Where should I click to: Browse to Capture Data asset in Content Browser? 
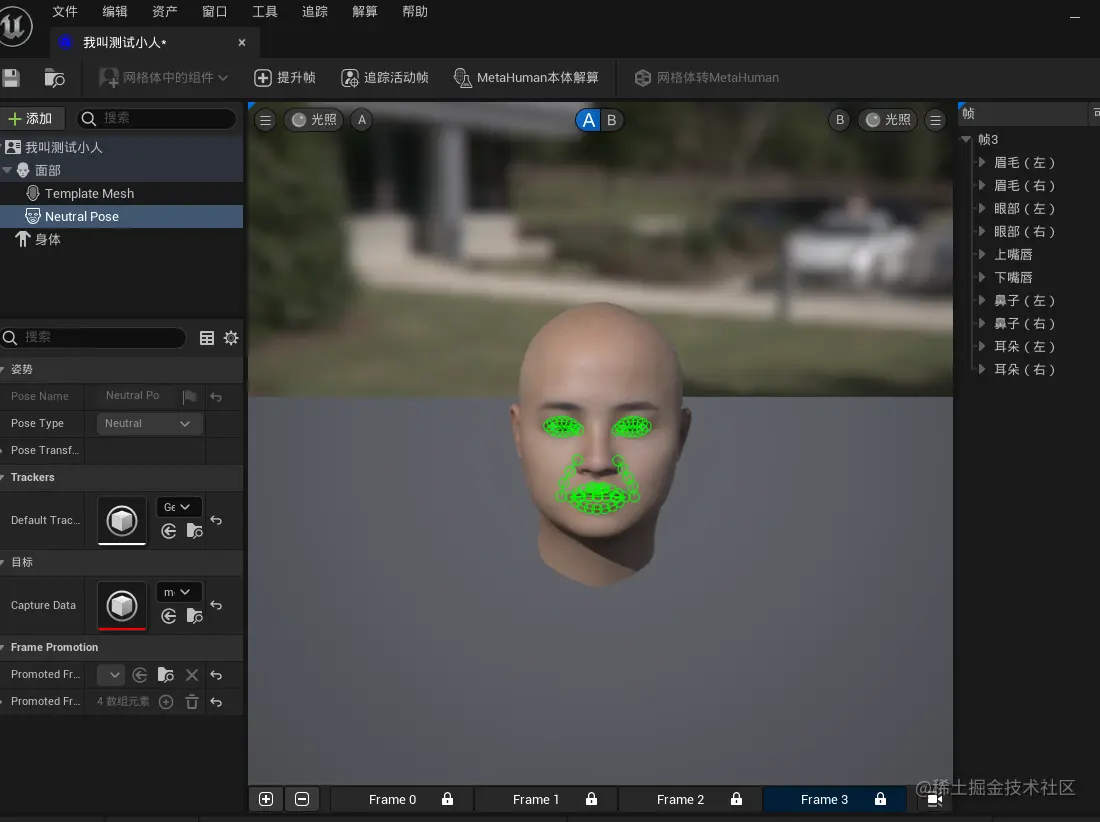(194, 616)
